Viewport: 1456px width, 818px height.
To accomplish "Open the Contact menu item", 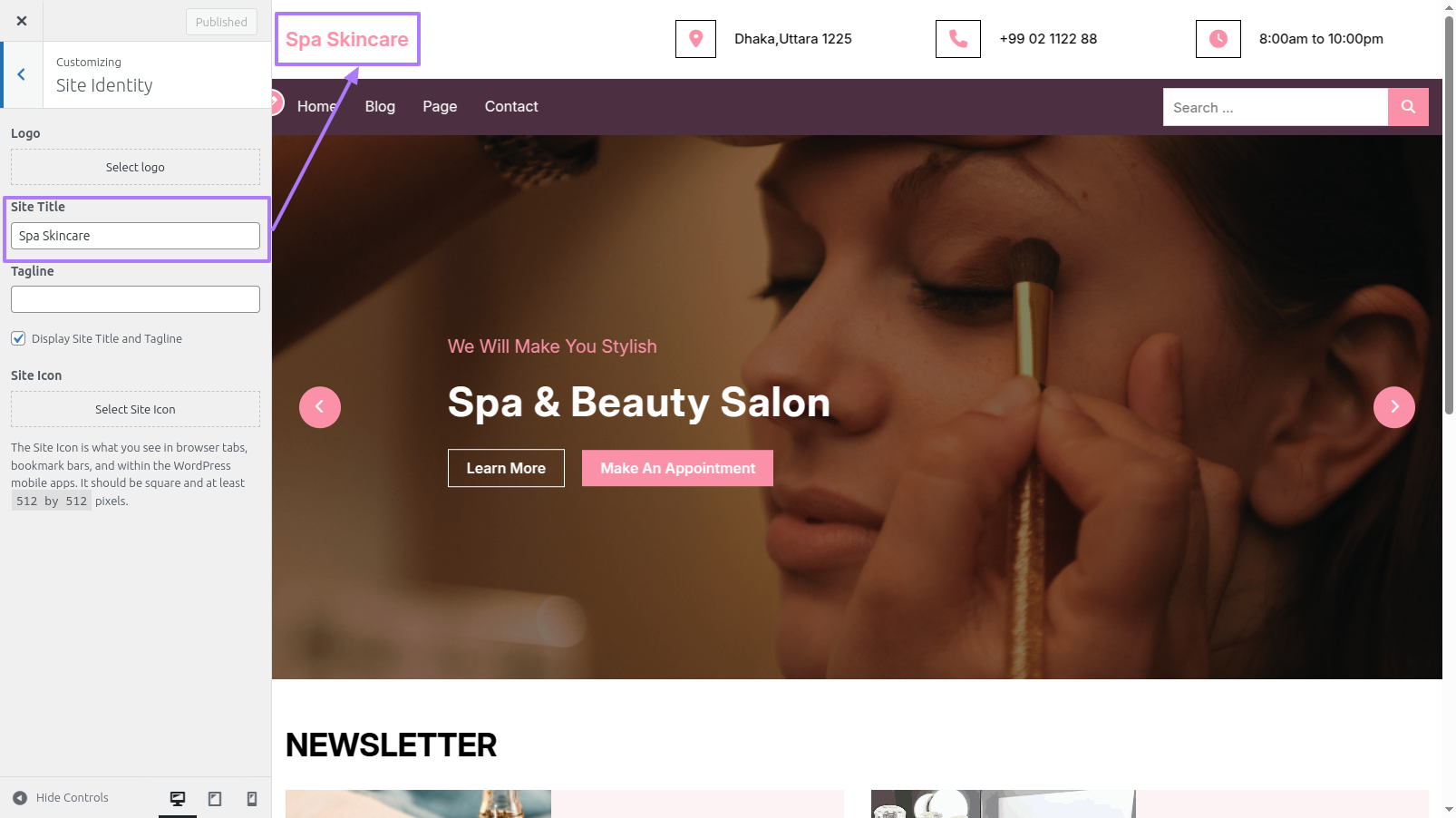I will point(511,107).
